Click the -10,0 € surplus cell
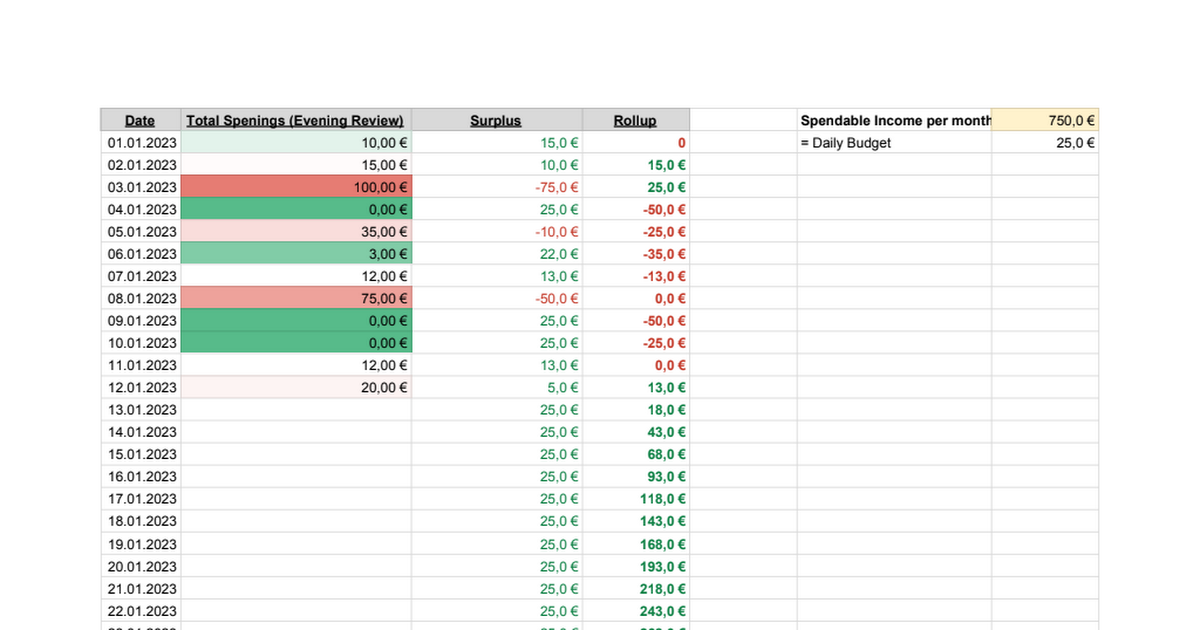Viewport: 1200px width, 630px height. click(x=496, y=232)
